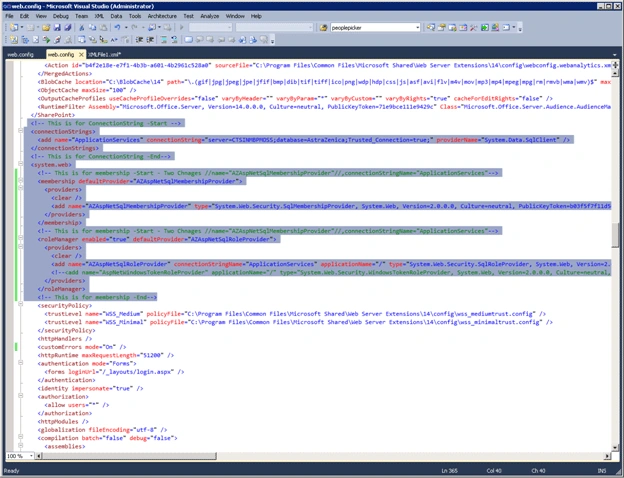
Task: Click Find in Files icon beside peoplepicker box
Action: click(x=324, y=28)
